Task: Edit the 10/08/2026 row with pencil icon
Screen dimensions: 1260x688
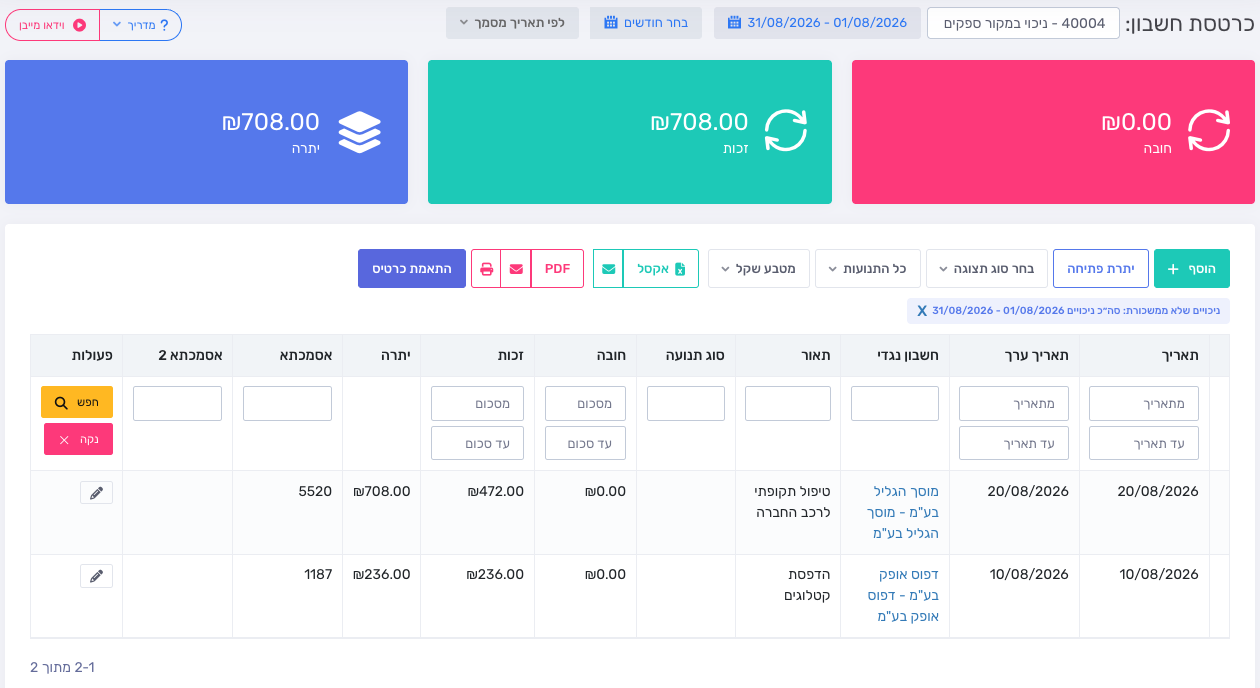Action: click(96, 576)
